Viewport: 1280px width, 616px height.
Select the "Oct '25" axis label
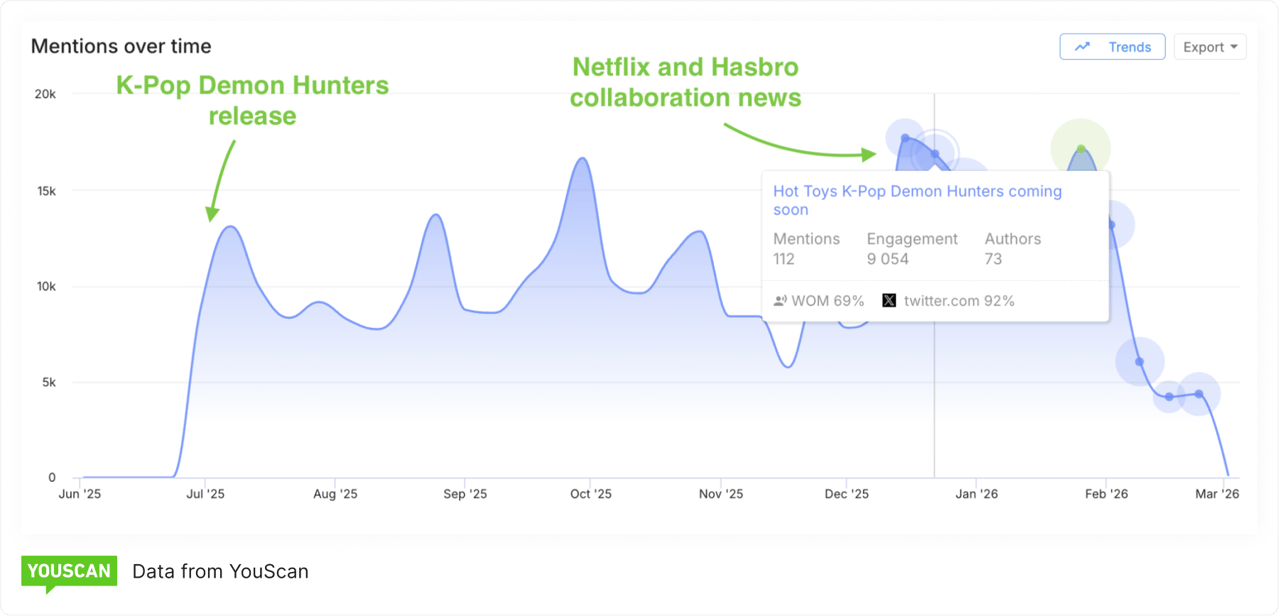click(x=591, y=493)
